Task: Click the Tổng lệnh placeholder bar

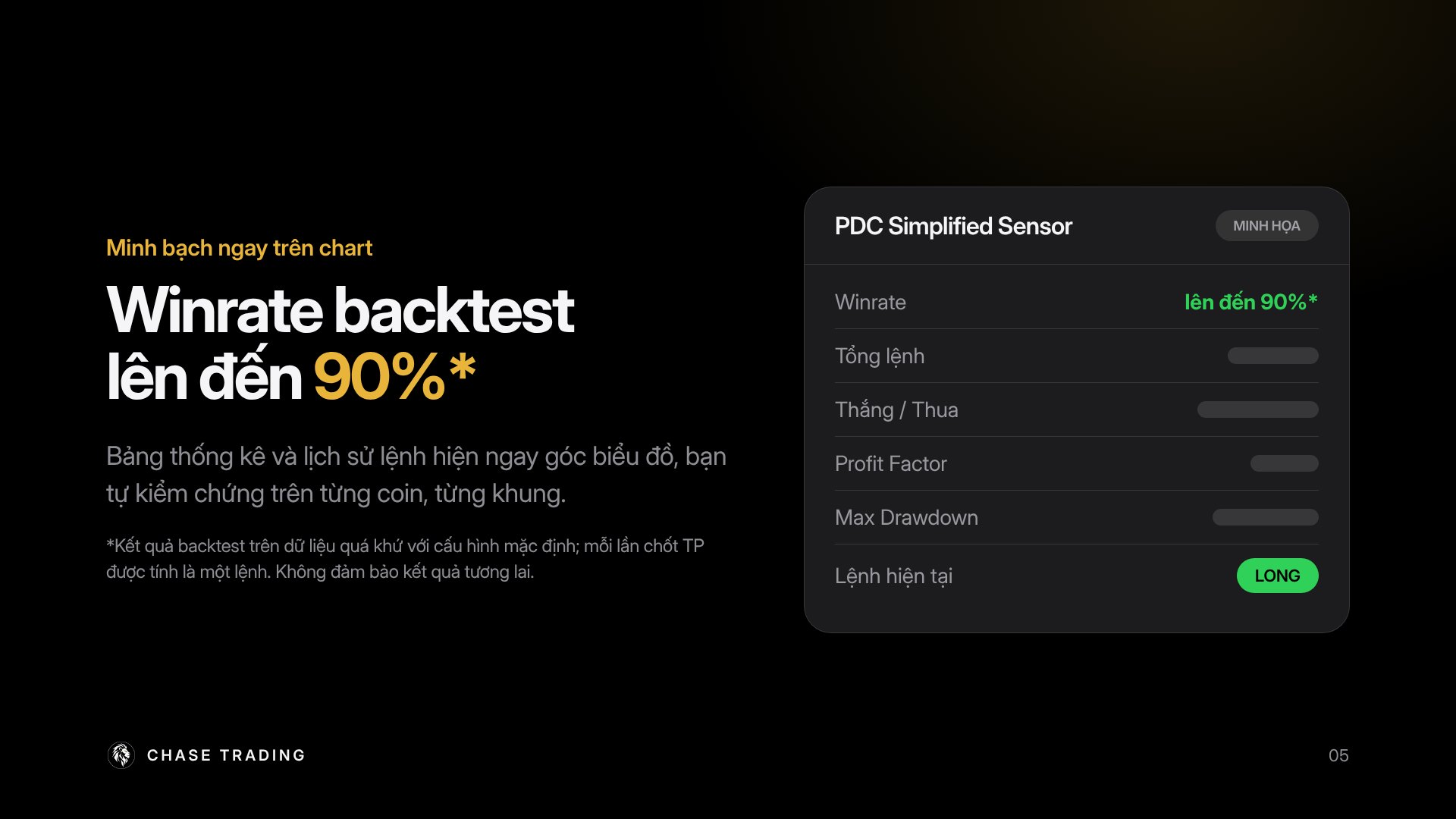Action: click(1272, 356)
